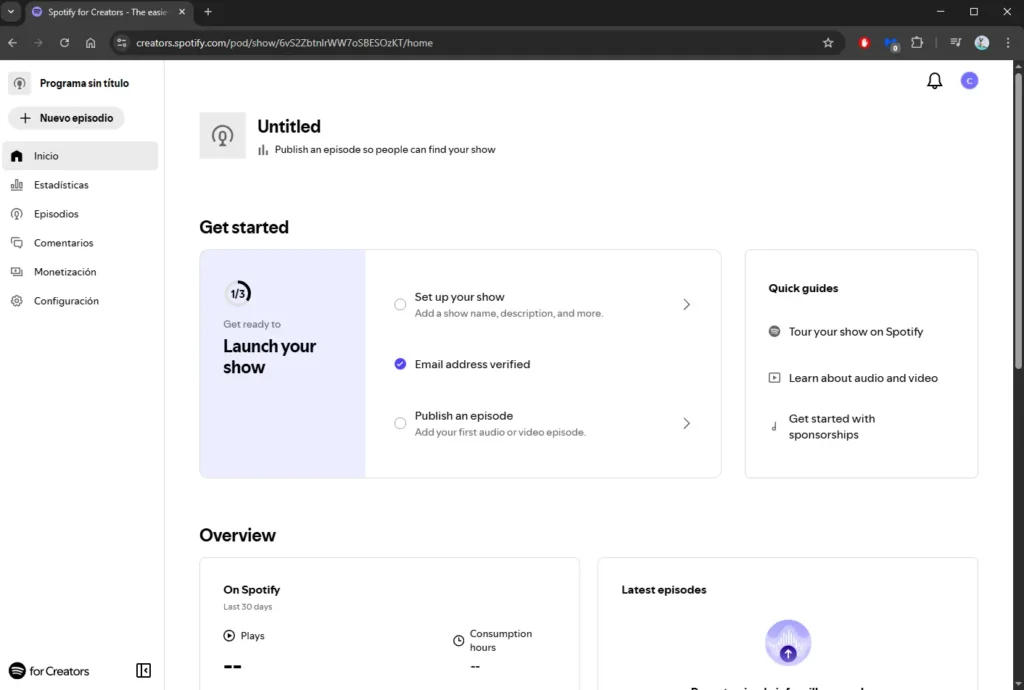Open the Monetización panel
The image size is (1024, 690).
point(66,271)
